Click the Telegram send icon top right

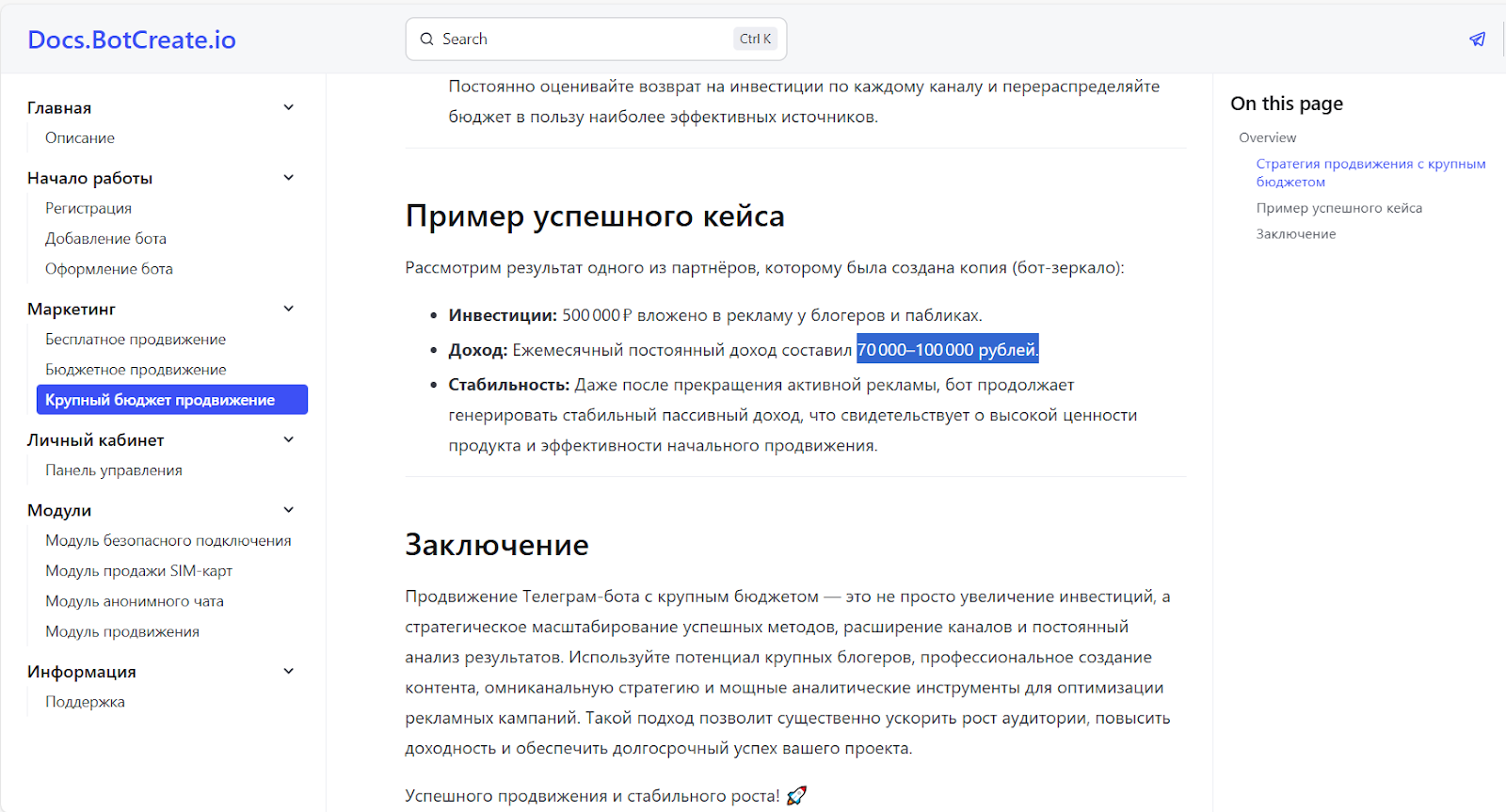pos(1477,39)
